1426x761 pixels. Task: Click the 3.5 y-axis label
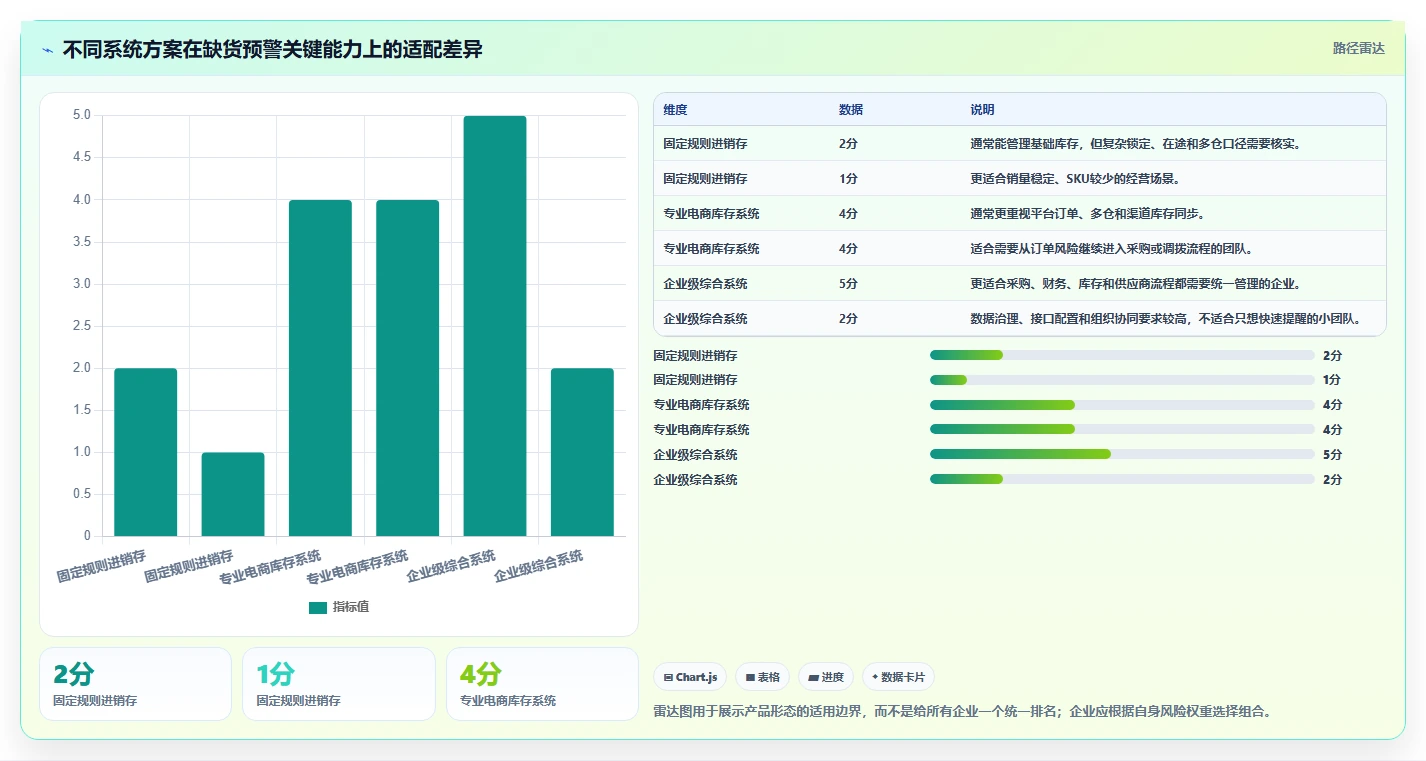coord(82,242)
